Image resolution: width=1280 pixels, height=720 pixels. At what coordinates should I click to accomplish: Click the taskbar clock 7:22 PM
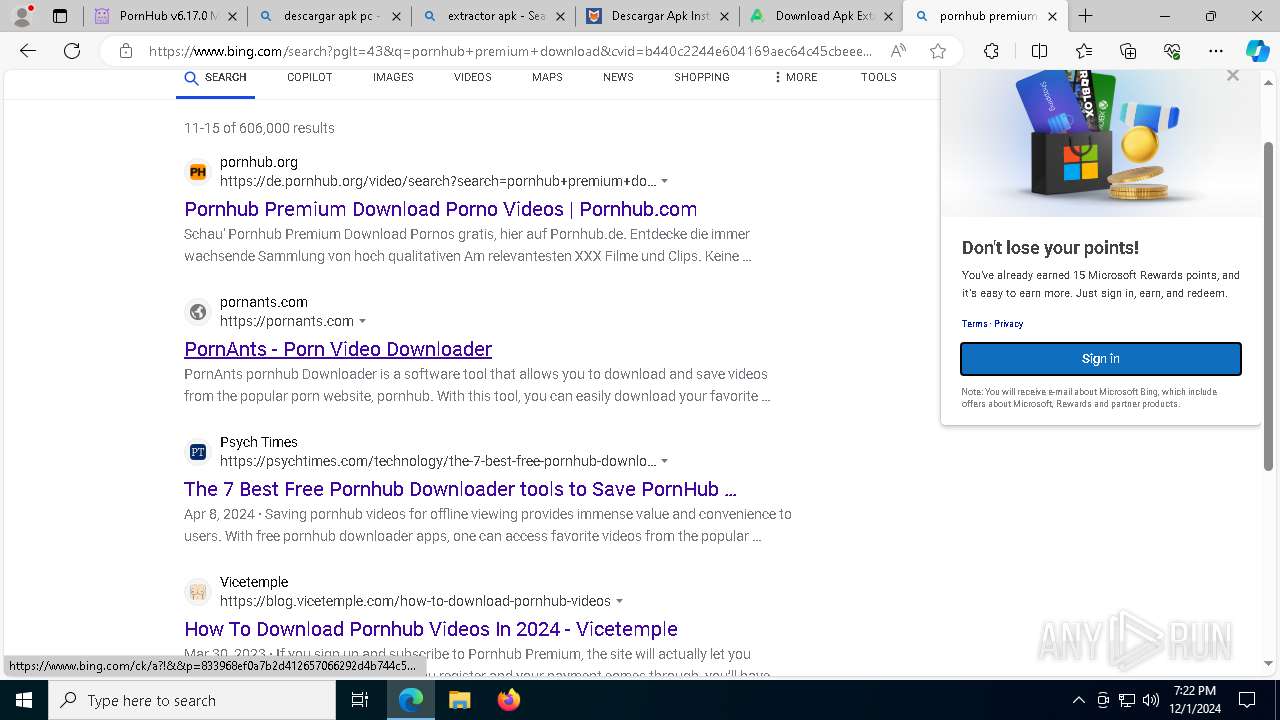point(1195,700)
